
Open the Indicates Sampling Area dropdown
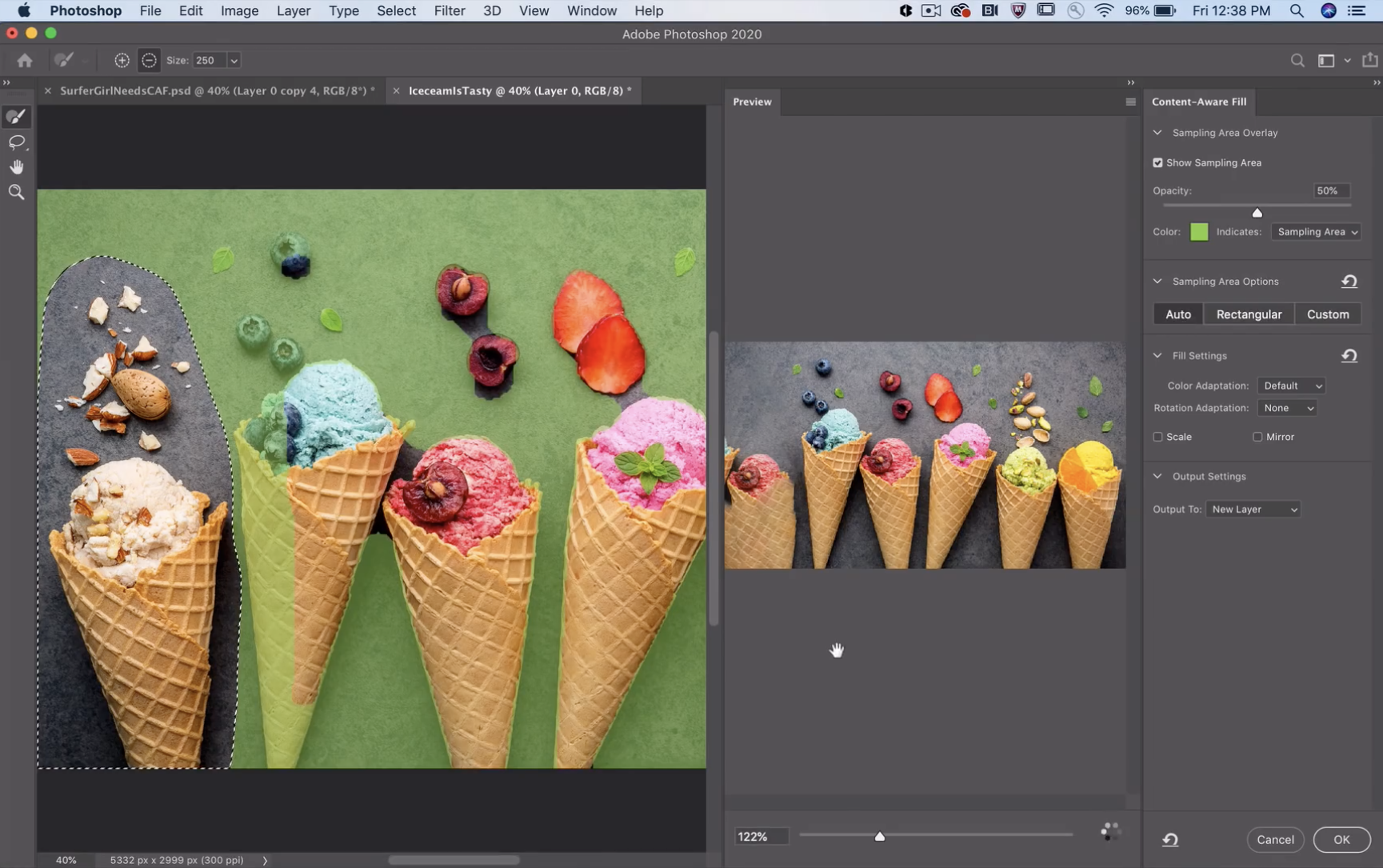1316,232
